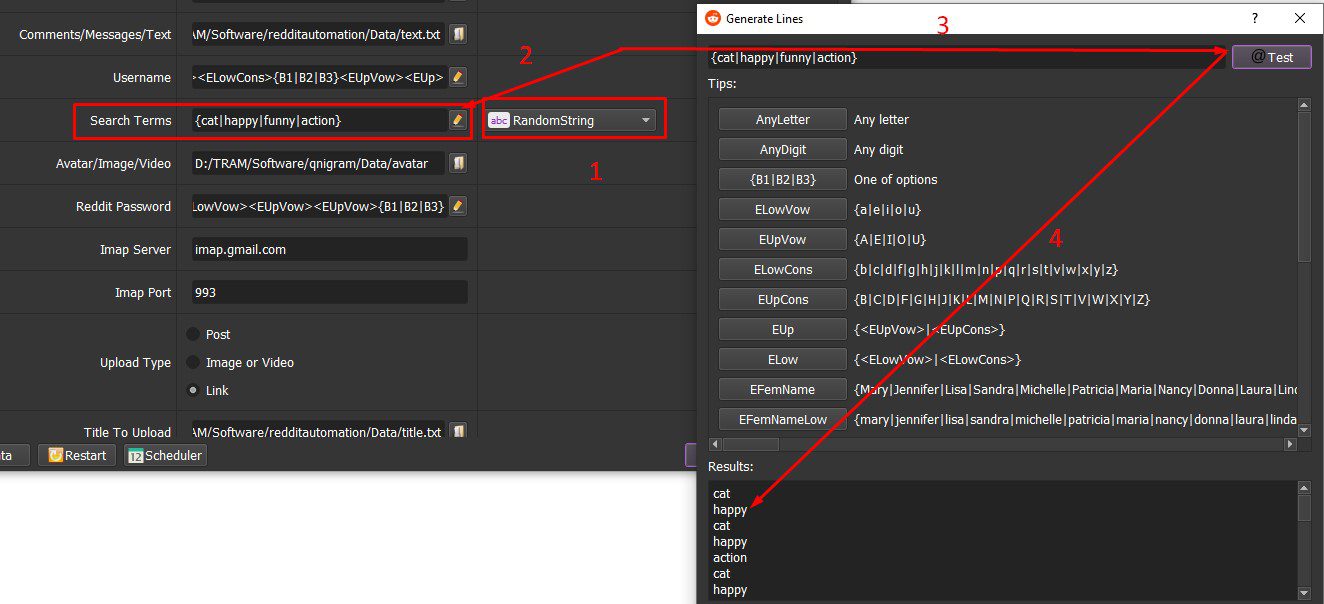Click the Username input field
This screenshot has width=1324, height=604.
point(319,77)
